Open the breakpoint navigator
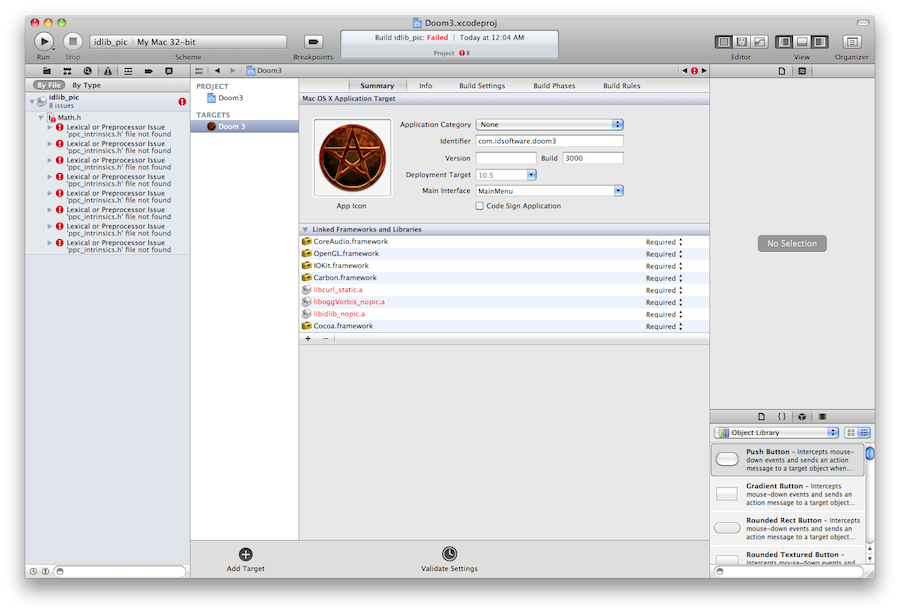The height and width of the screenshot is (613, 900). click(x=148, y=71)
